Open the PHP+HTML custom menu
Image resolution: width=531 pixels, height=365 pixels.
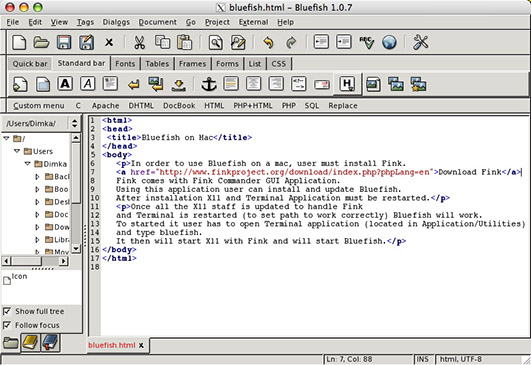(x=253, y=106)
